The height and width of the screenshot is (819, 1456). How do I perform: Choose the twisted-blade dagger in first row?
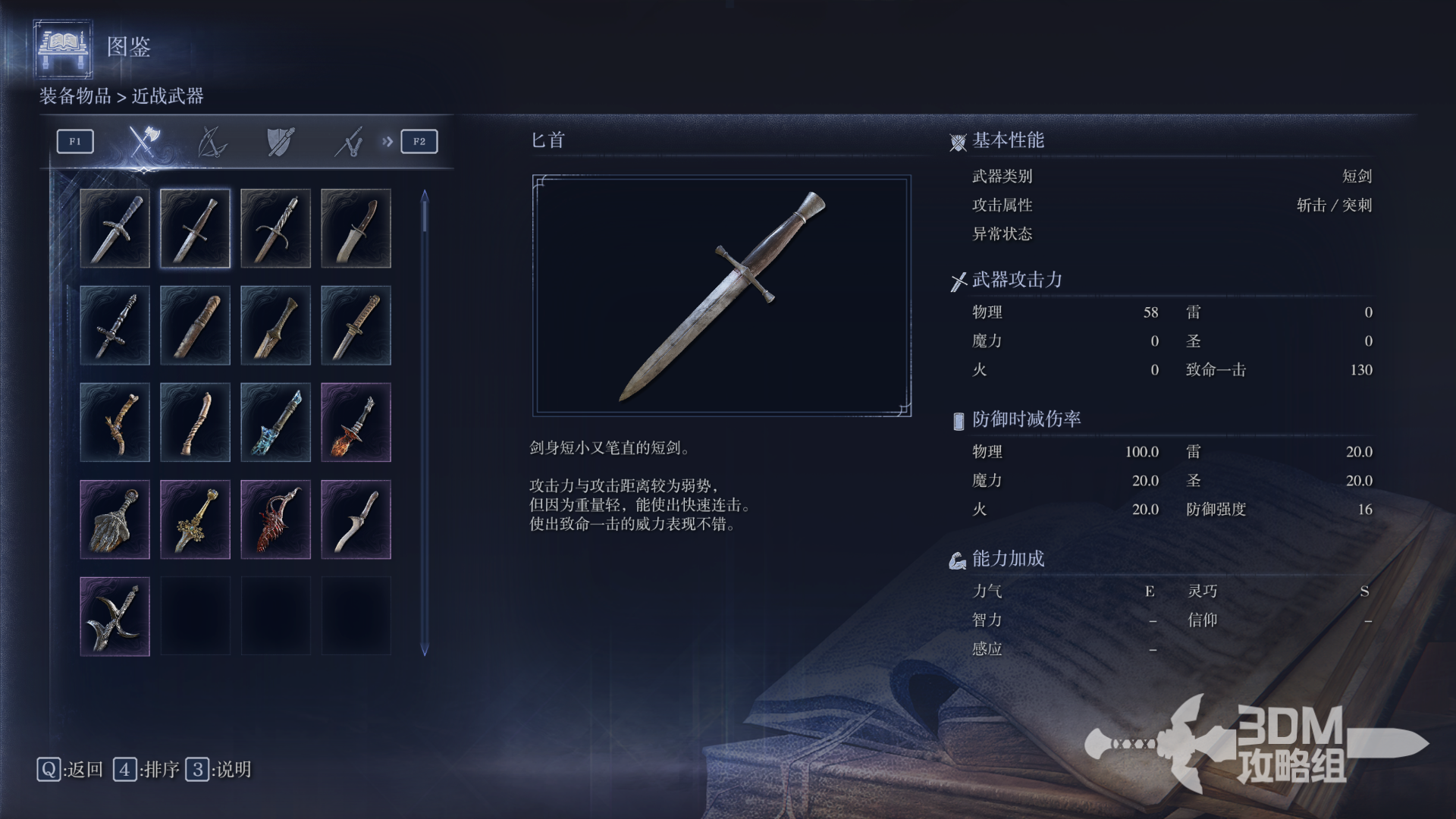[x=275, y=228]
